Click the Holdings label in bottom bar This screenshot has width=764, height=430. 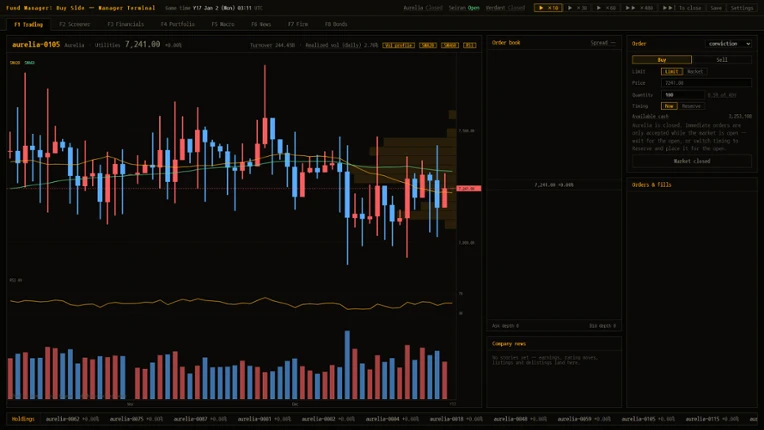(23, 419)
